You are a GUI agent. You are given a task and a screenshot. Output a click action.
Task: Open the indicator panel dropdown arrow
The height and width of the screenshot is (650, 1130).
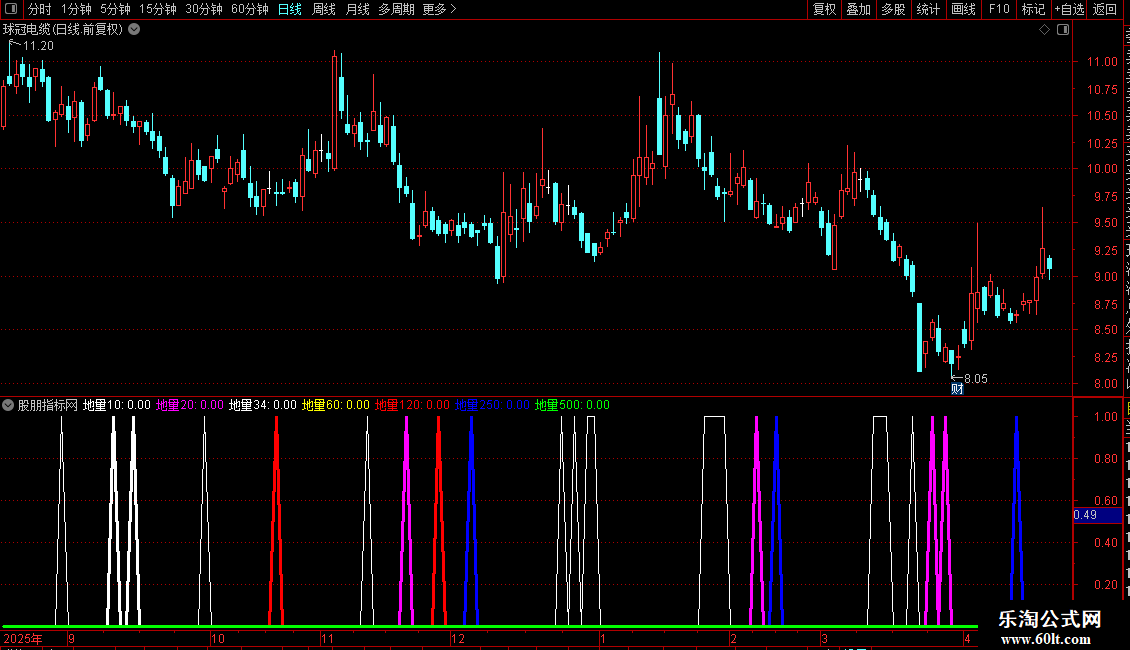pyautogui.click(x=8, y=405)
